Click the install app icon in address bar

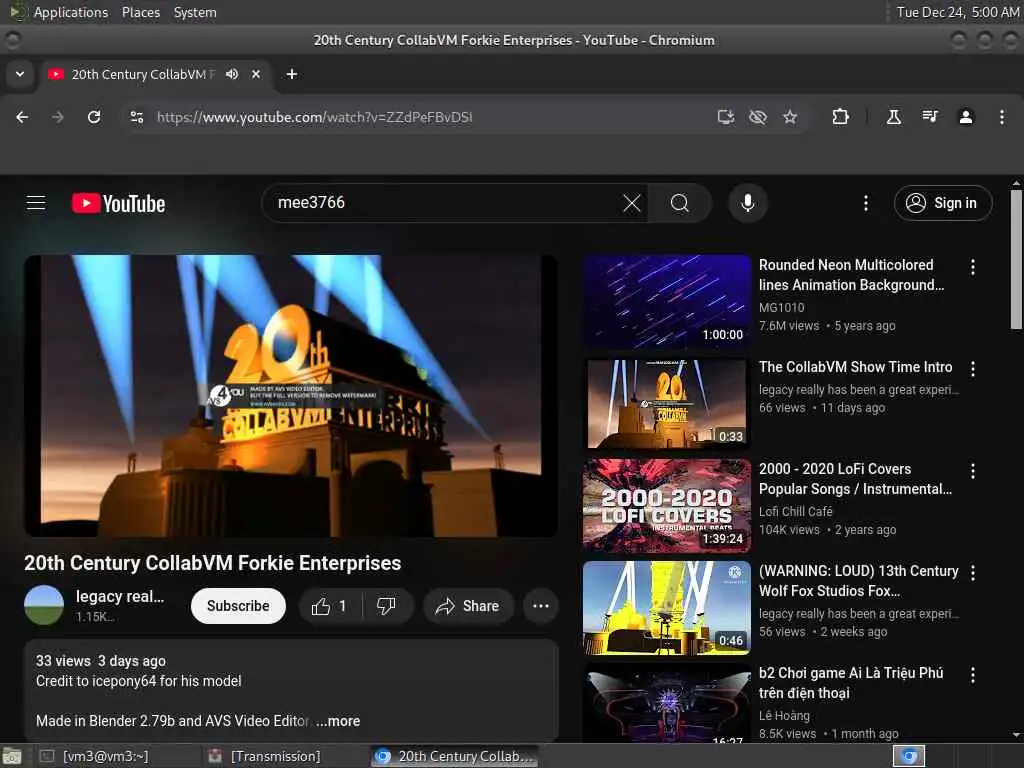click(726, 117)
